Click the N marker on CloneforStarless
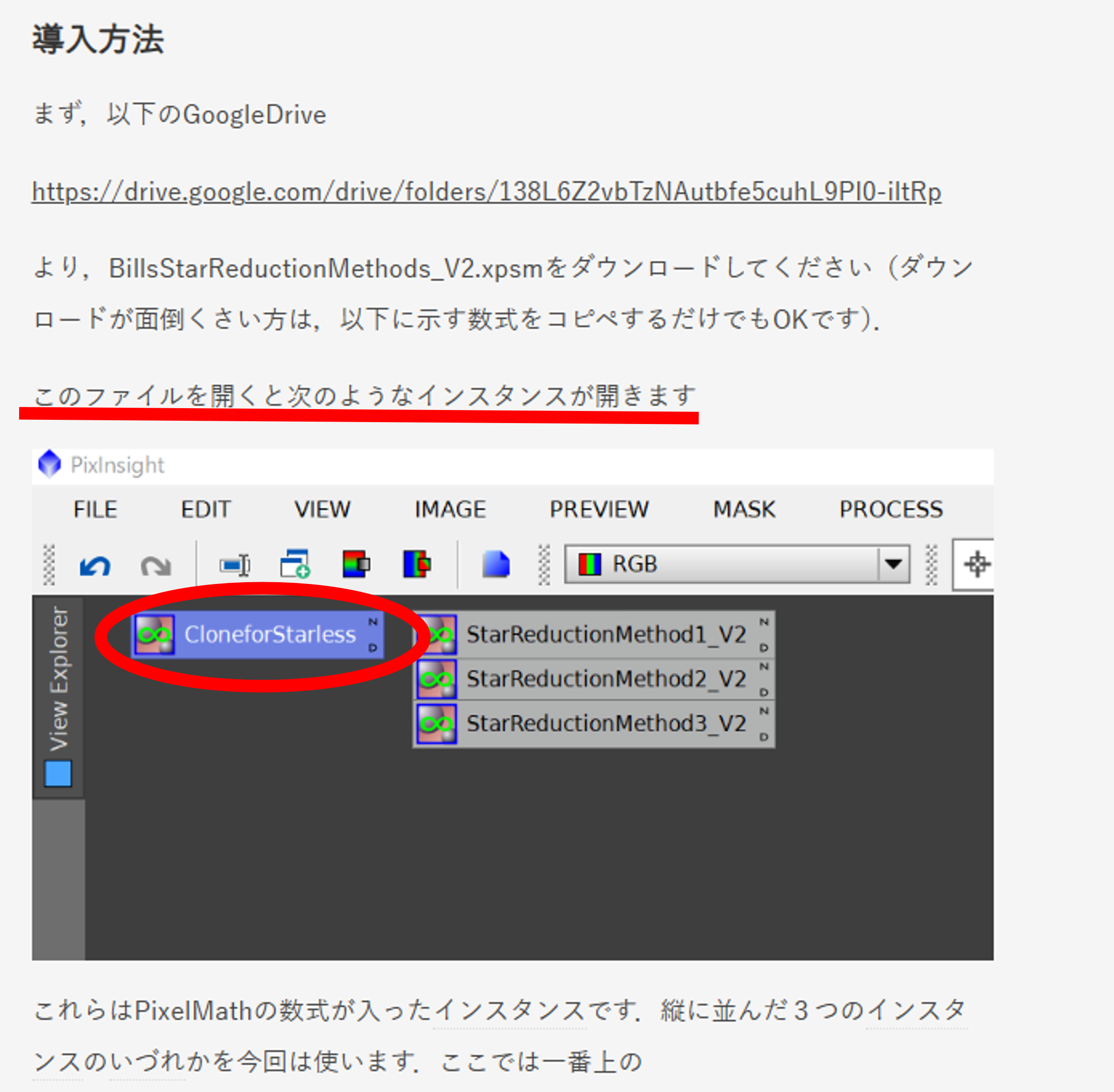Image resolution: width=1114 pixels, height=1092 pixels. pyautogui.click(x=373, y=622)
